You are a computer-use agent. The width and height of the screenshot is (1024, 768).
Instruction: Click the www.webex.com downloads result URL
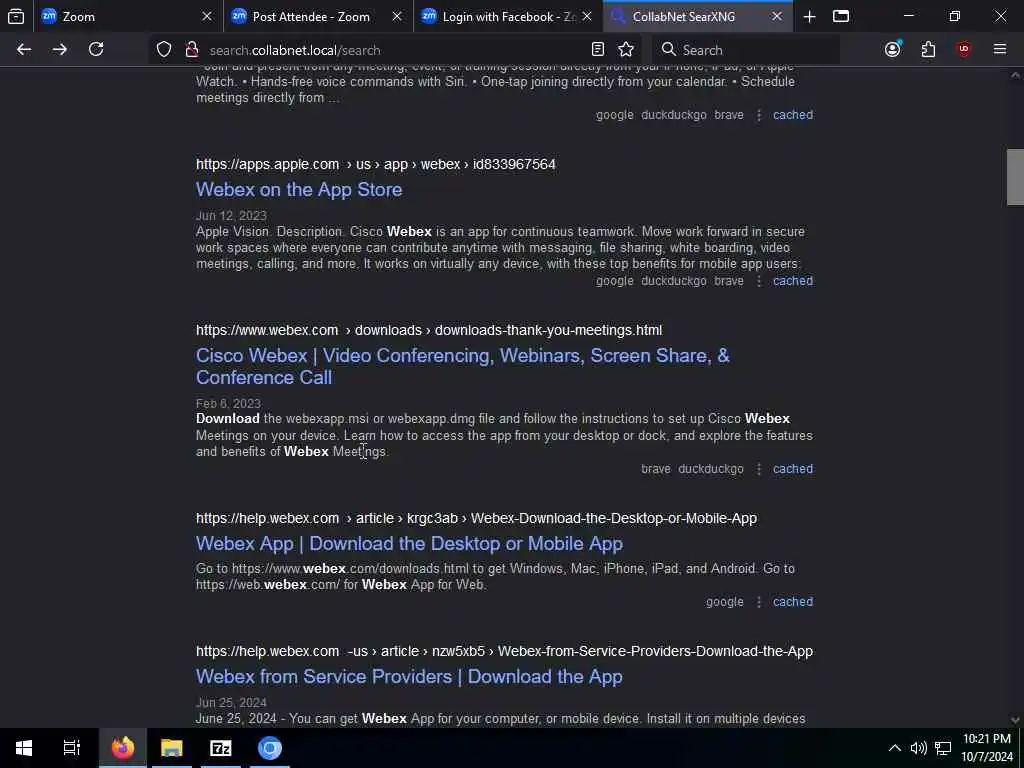coord(429,330)
